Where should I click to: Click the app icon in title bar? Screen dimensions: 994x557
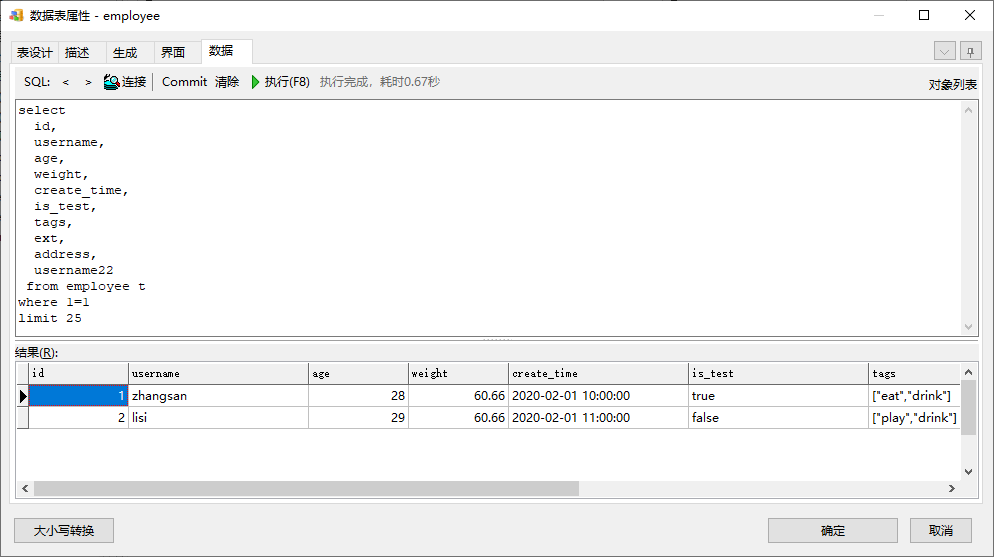tap(16, 15)
